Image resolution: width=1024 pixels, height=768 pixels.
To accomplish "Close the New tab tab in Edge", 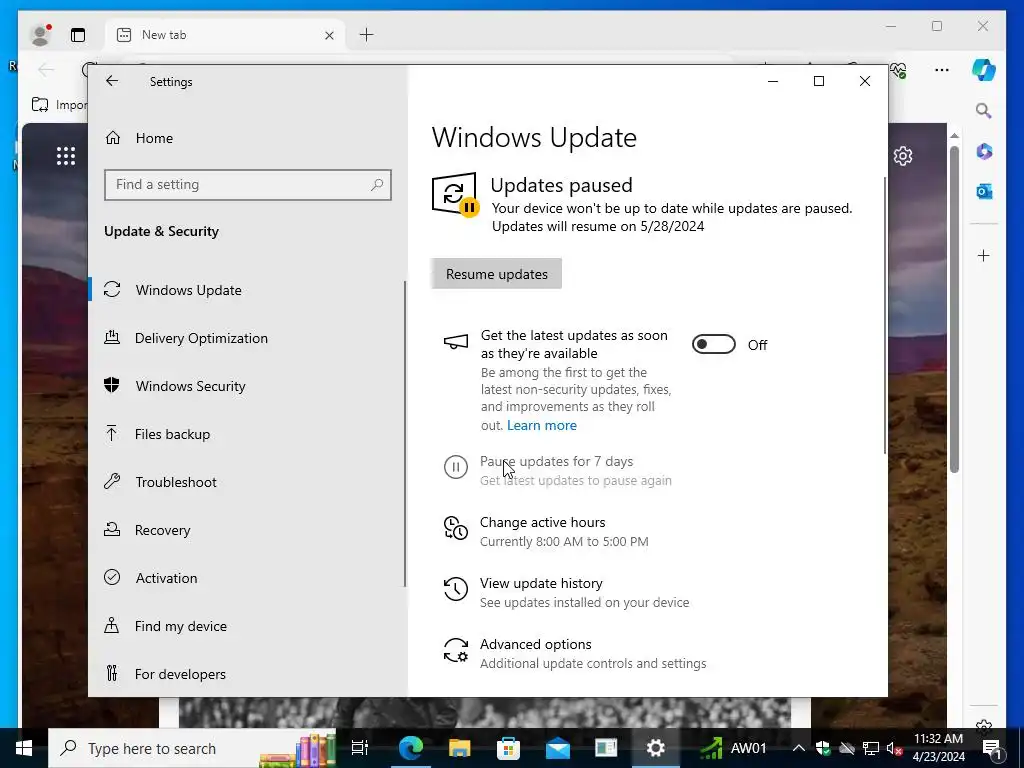I will click(x=329, y=35).
